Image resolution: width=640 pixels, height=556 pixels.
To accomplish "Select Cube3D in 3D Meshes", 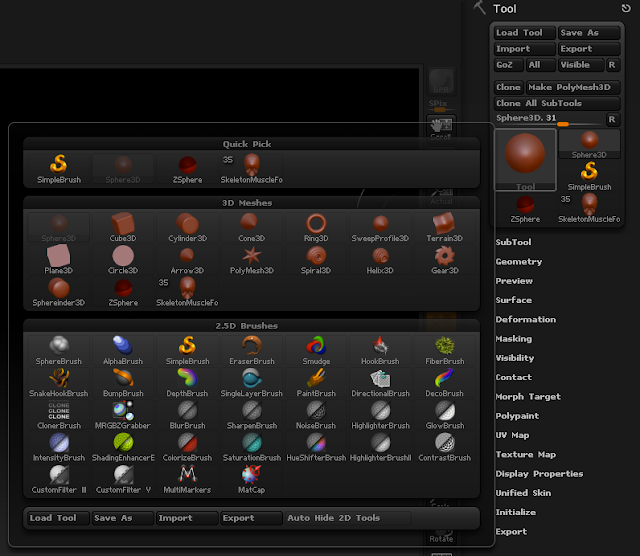I will coord(123,227).
